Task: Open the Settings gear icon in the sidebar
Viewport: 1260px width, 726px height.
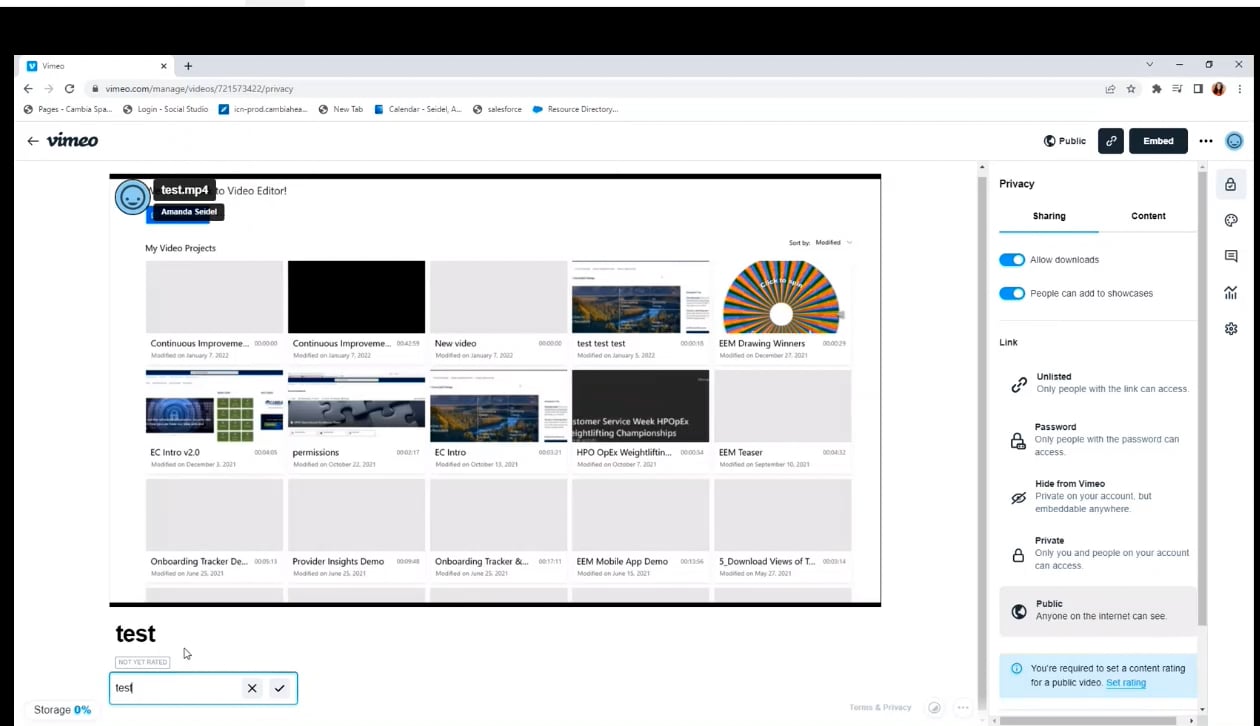Action: pos(1231,328)
